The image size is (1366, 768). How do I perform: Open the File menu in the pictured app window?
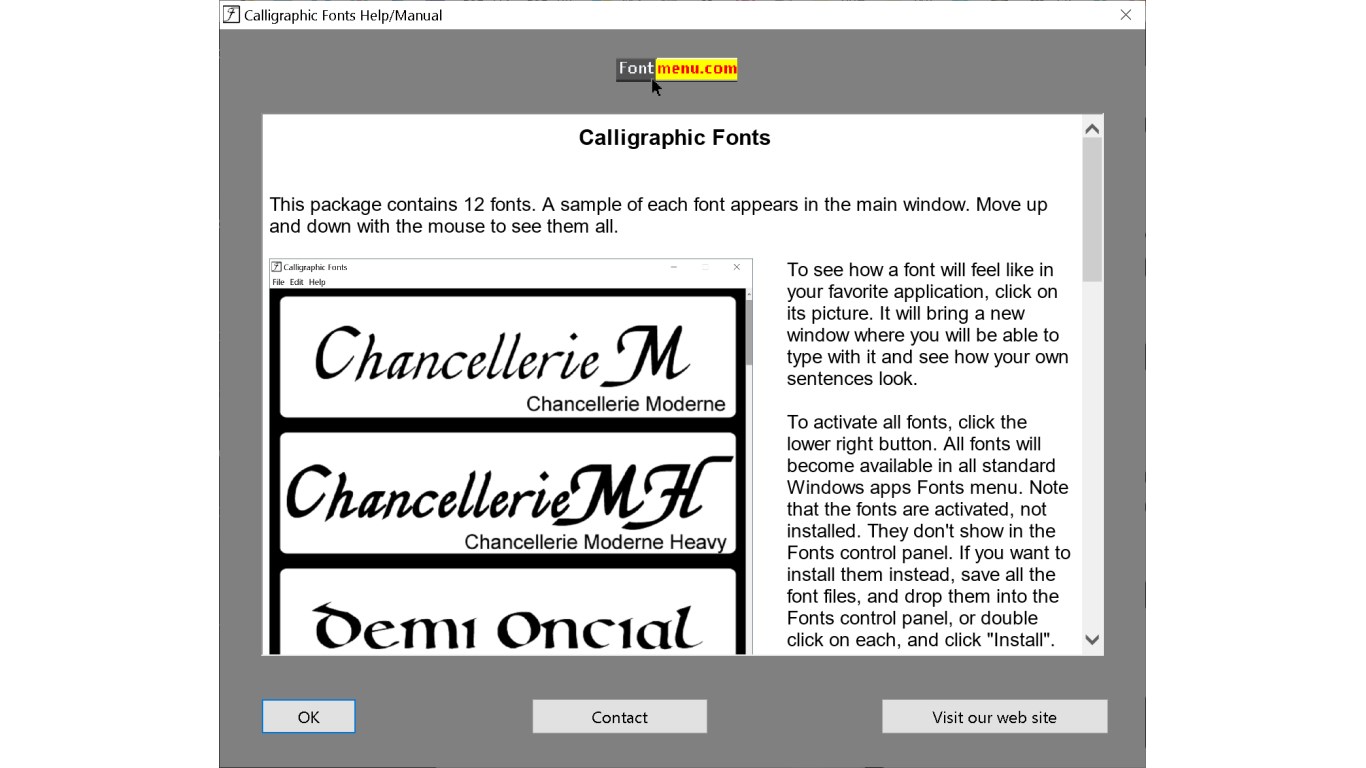pos(277,282)
